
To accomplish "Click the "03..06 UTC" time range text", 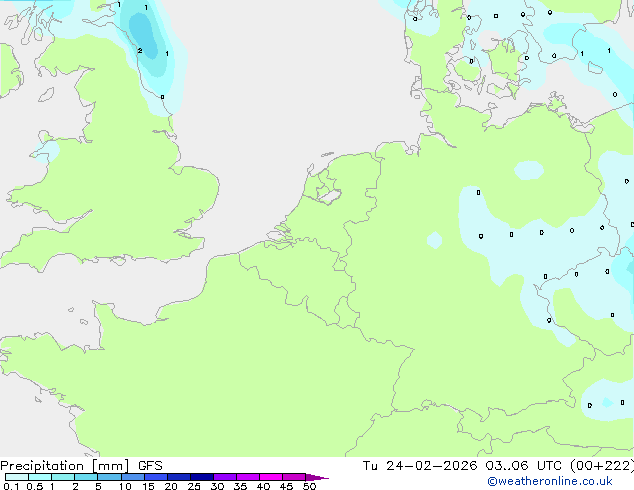I will point(523,466).
